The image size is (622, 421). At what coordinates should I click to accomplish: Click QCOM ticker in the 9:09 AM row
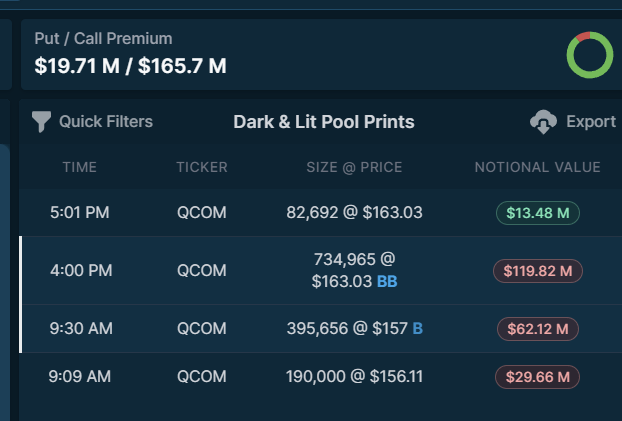coord(202,377)
